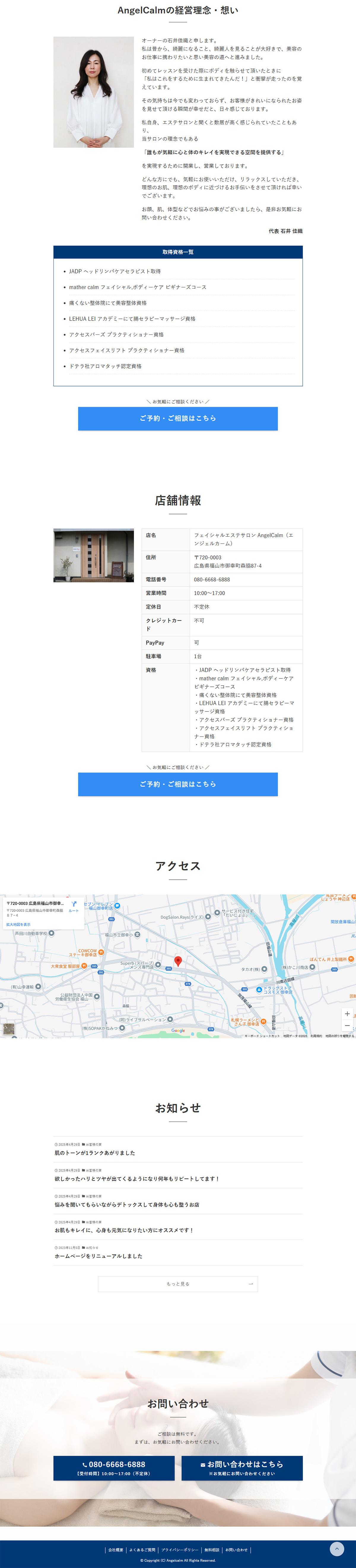Open プライバシーポリシー in the footer menu
The width and height of the screenshot is (356, 1568).
coord(179,1550)
